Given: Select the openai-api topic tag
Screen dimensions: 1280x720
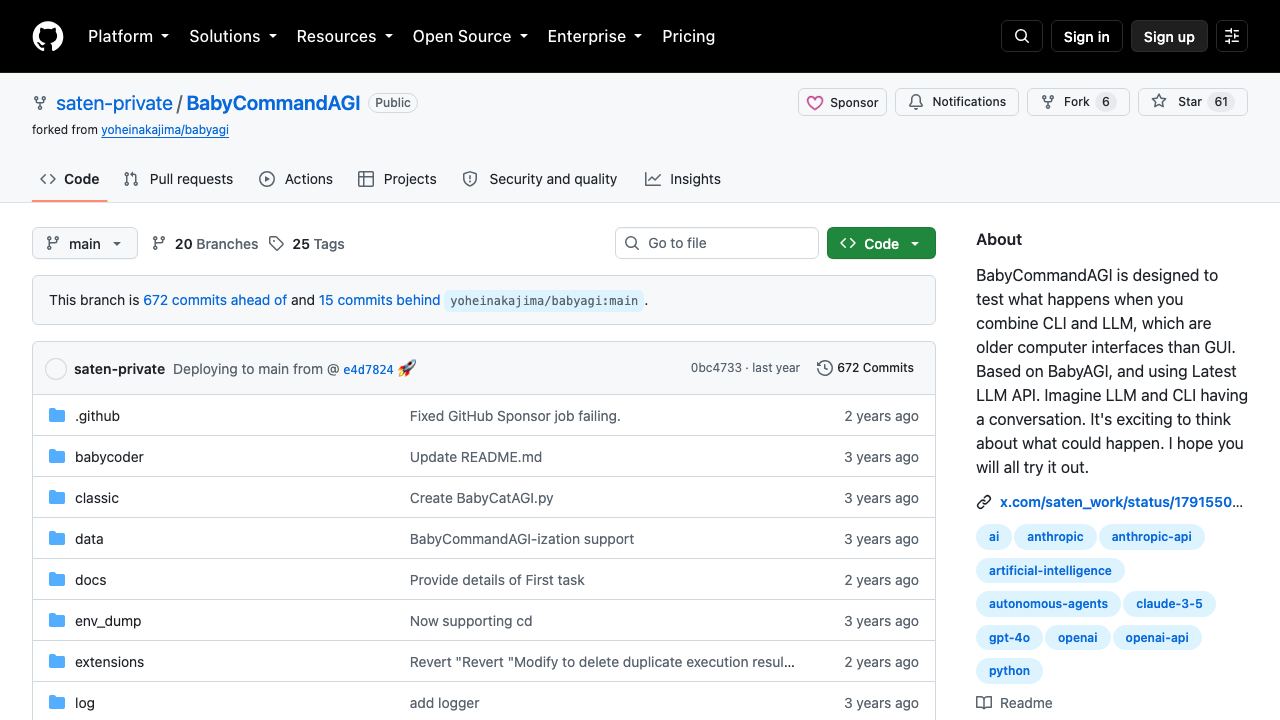Looking at the screenshot, I should point(1157,638).
